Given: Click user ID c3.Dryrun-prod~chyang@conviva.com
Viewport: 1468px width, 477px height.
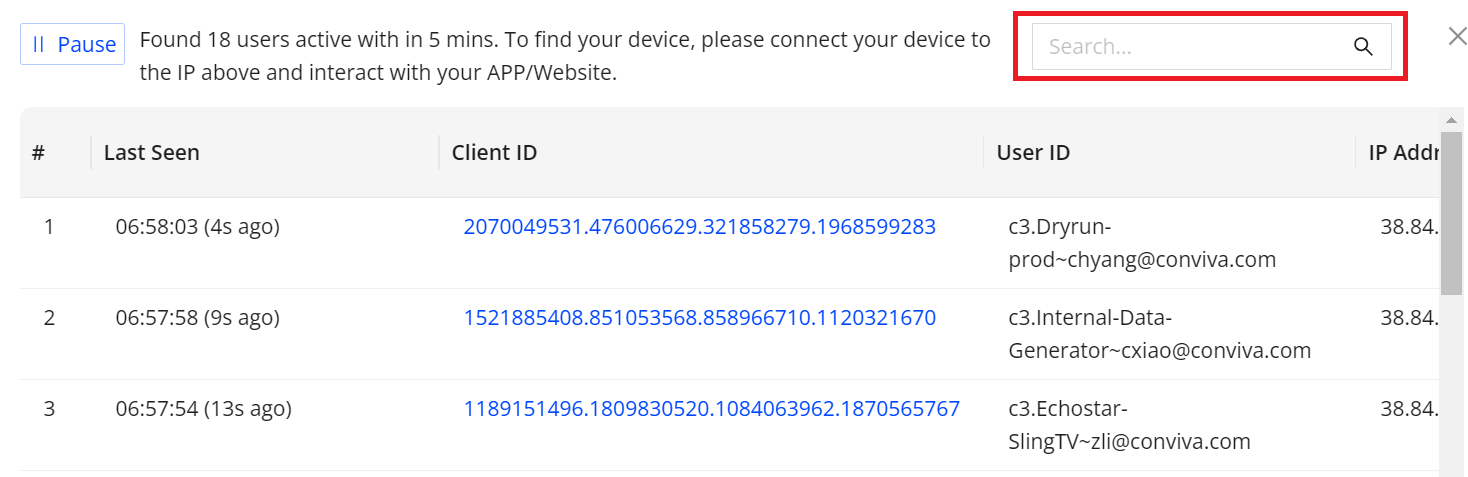Looking at the screenshot, I should click(x=1141, y=243).
